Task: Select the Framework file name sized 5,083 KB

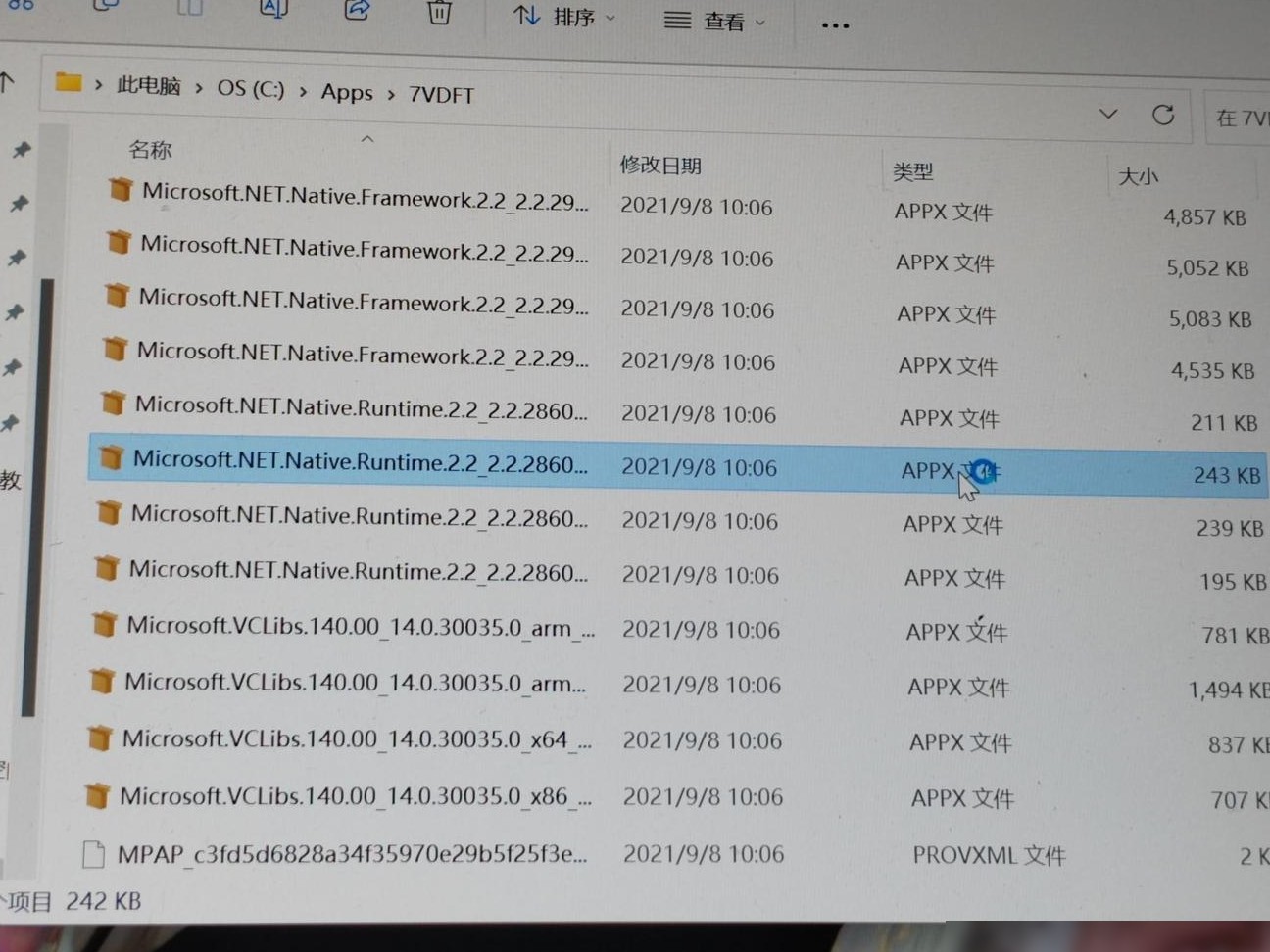Action: coord(364,302)
